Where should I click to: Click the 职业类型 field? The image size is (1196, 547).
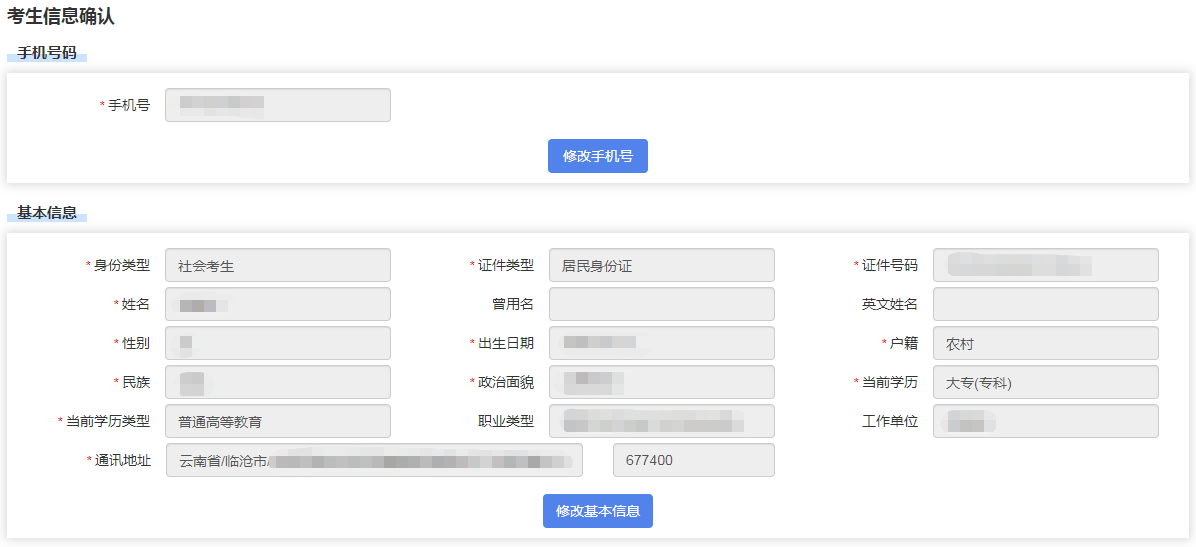[x=661, y=422]
